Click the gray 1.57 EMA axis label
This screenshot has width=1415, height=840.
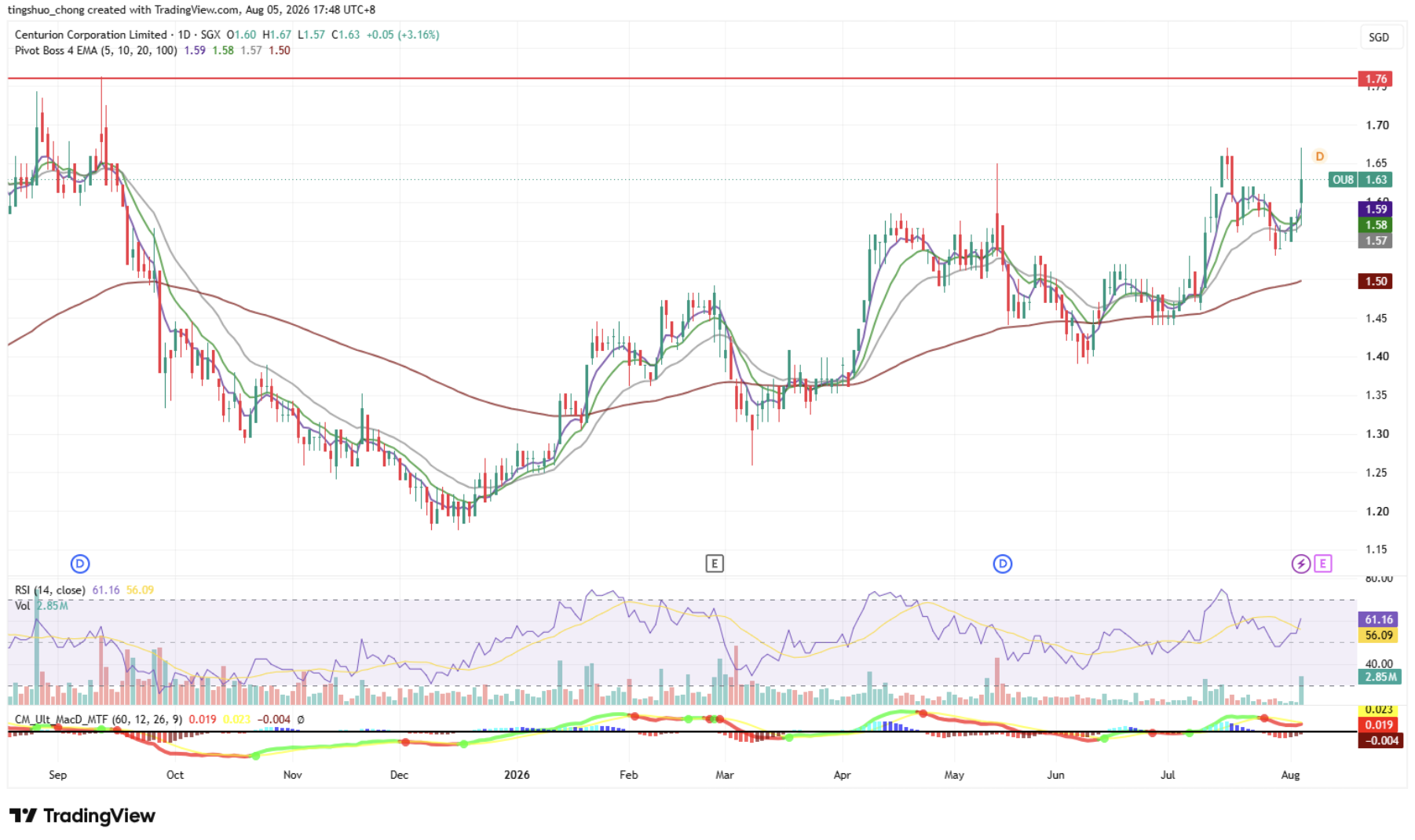point(1376,241)
